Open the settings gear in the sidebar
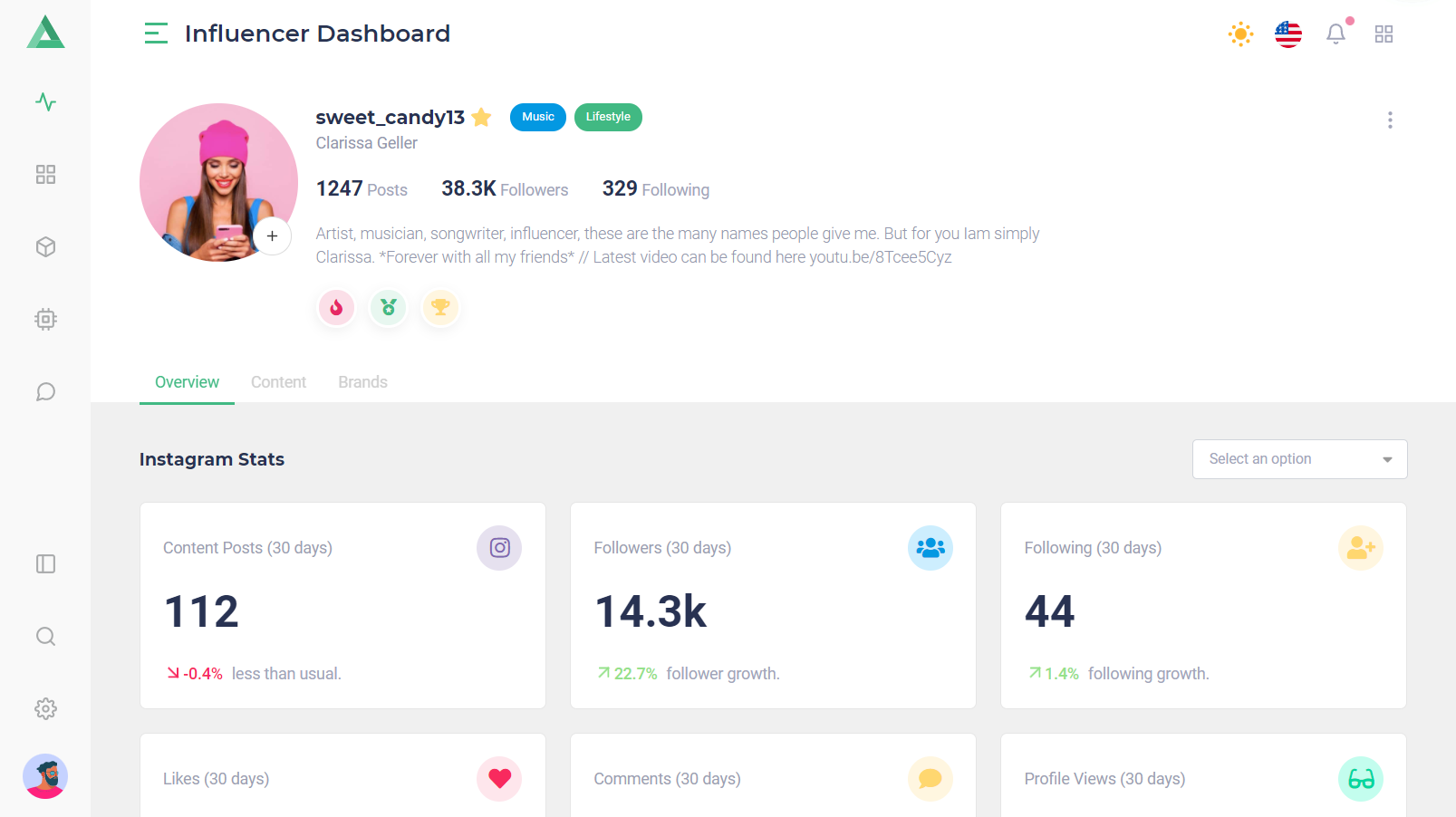1456x817 pixels. [x=45, y=708]
